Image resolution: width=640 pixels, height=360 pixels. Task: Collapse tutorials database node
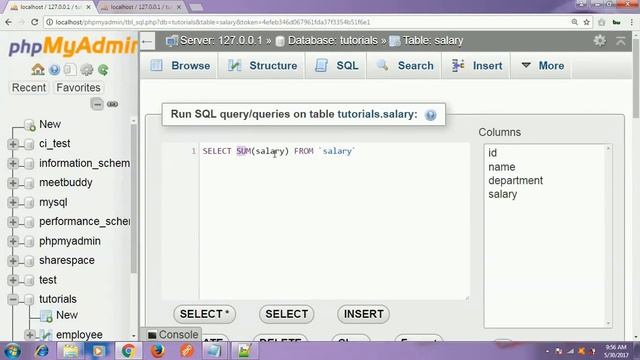click(x=13, y=299)
